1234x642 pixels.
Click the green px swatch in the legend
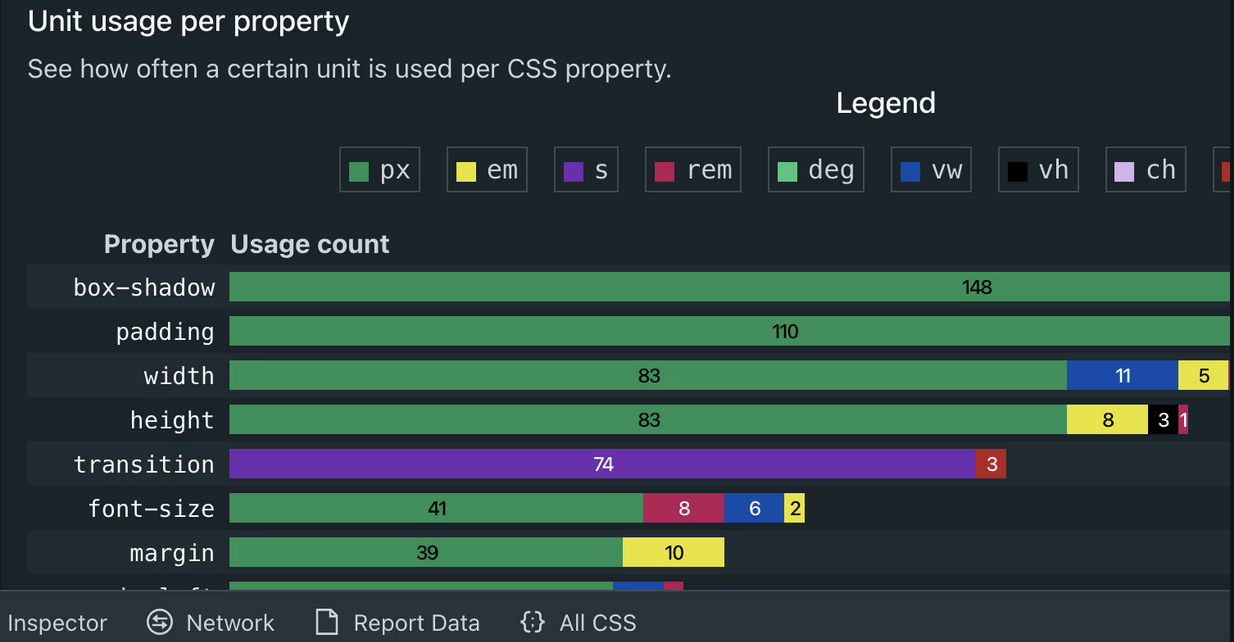point(359,171)
